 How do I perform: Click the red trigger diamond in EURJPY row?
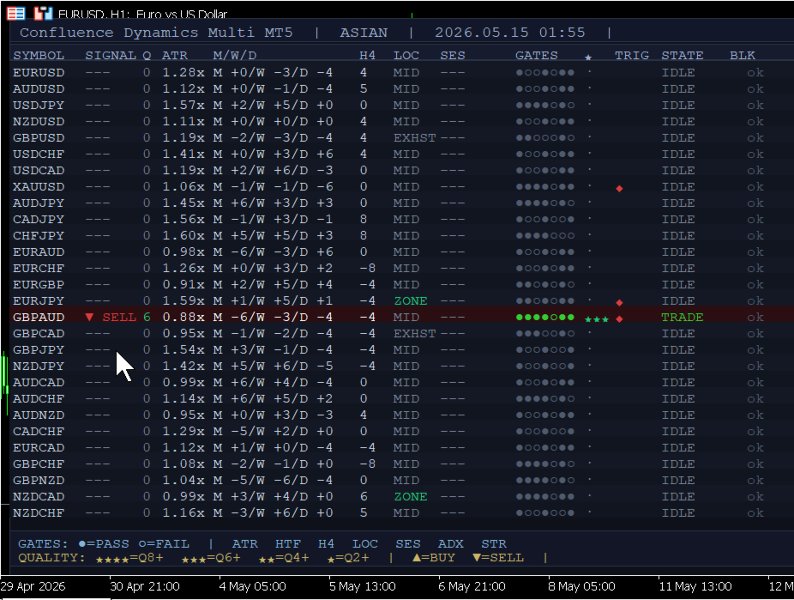619,303
